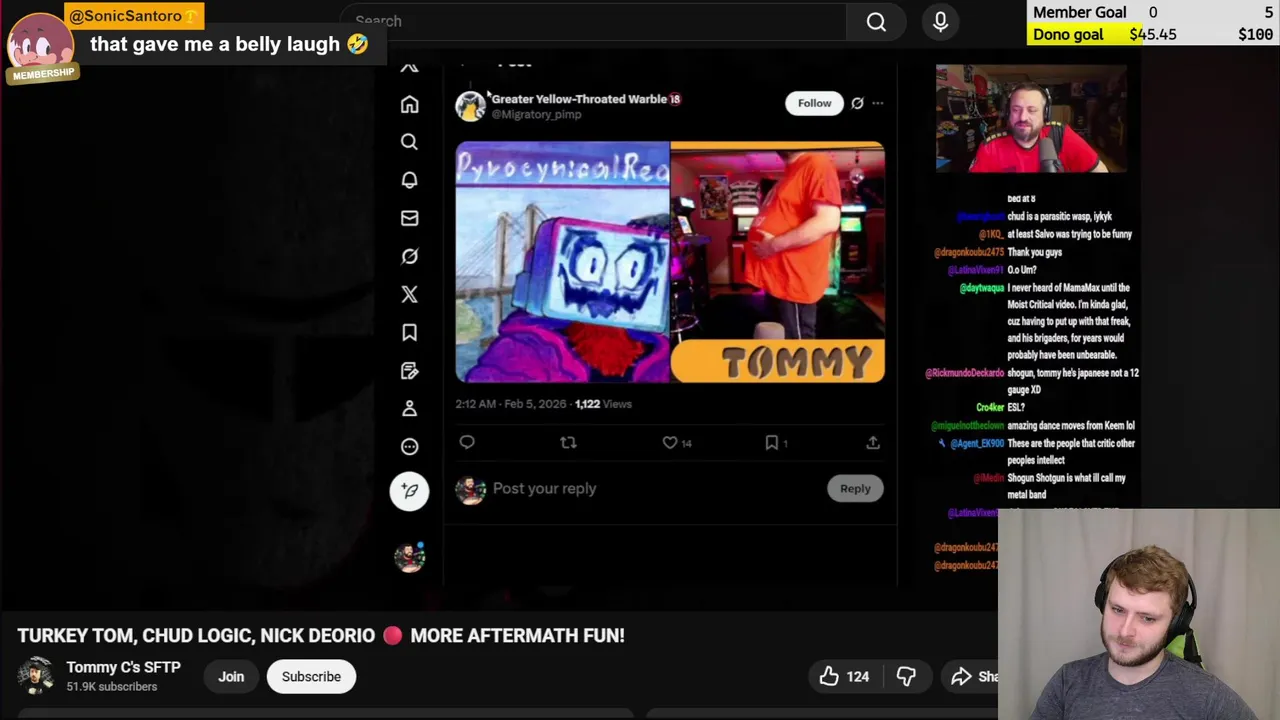Click the share upload icon on post
Screen dimensions: 1280x720
[873, 442]
